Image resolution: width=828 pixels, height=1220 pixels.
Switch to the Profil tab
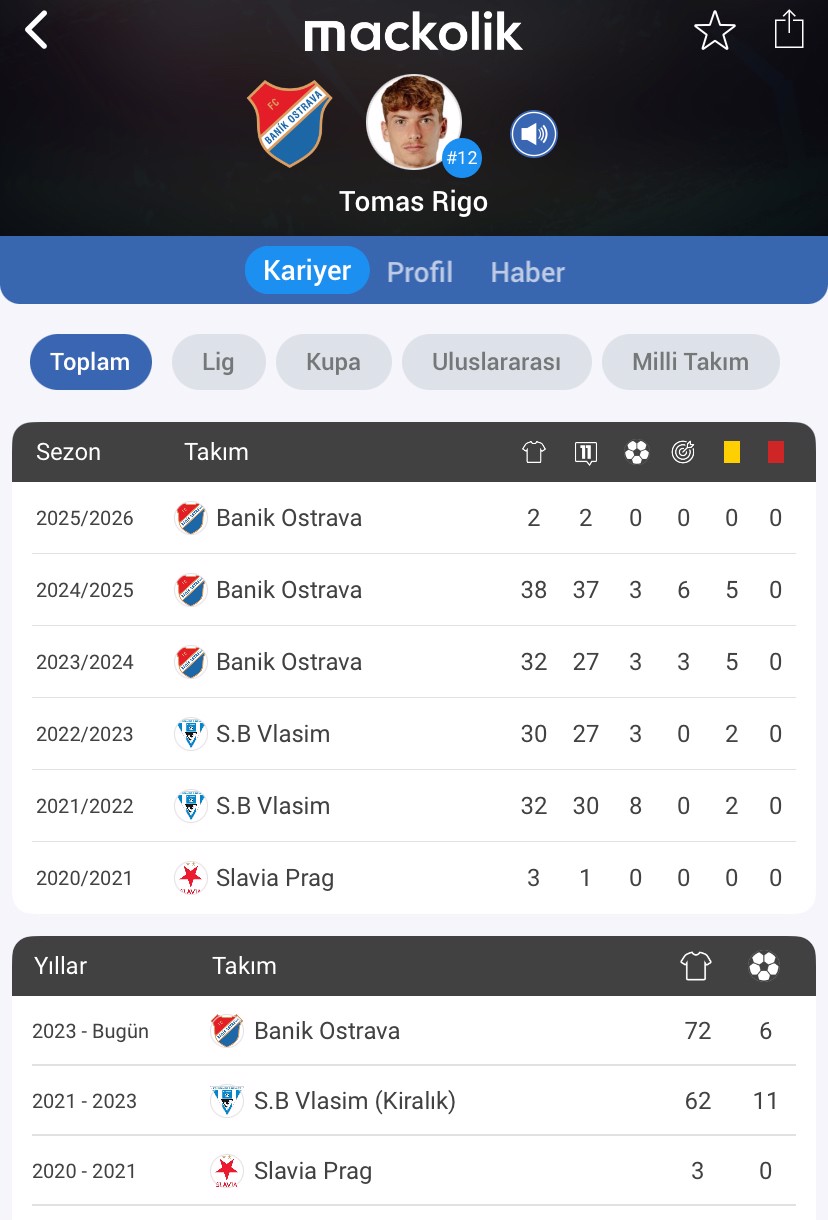420,272
